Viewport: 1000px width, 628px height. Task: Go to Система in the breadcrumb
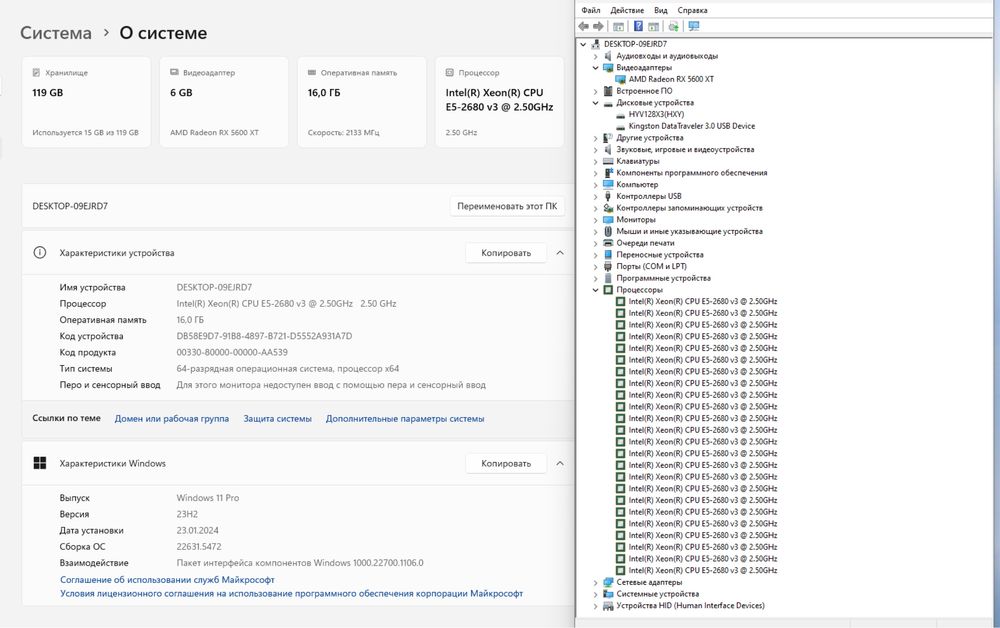pyautogui.click(x=55, y=33)
